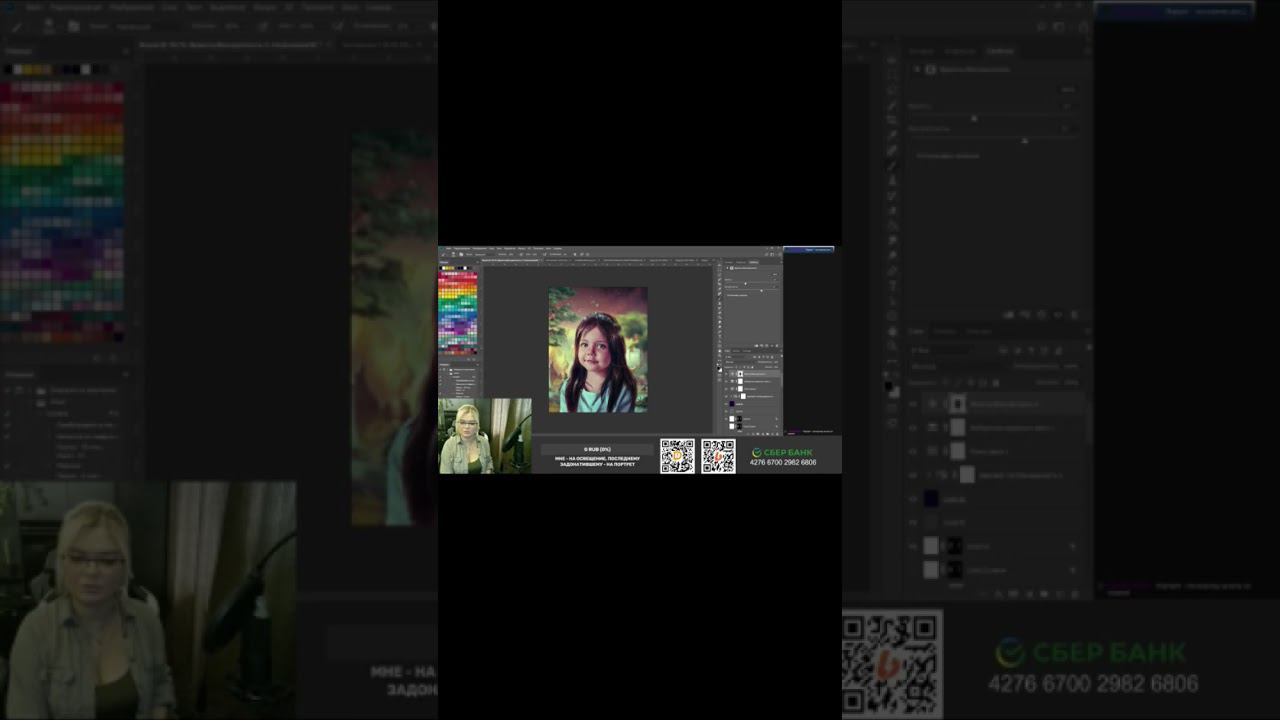Image resolution: width=1280 pixels, height=720 pixels.
Task: Click the trash icon at Layers panel bottom
Action: 777,434
